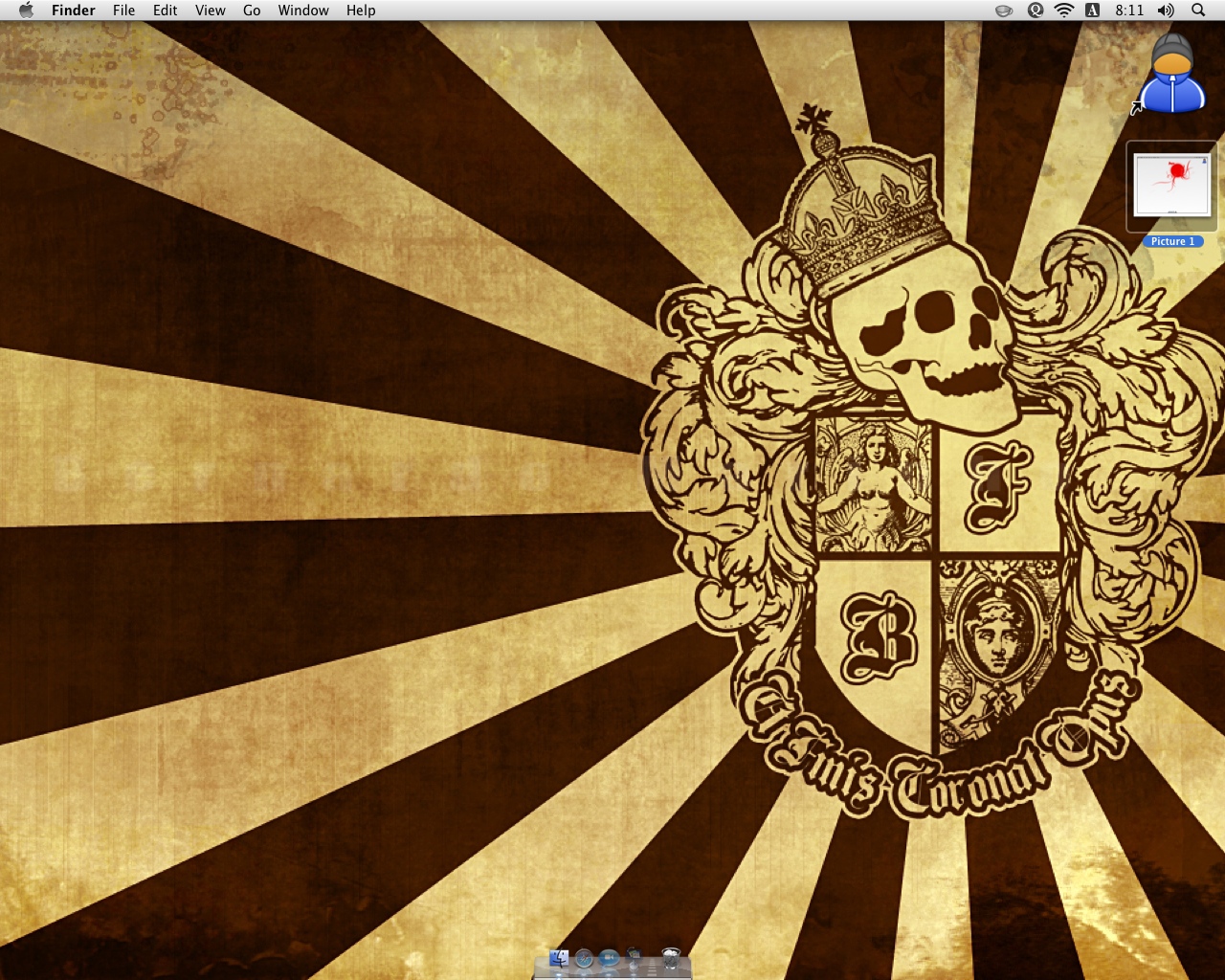
Task: Launch Safari from the Dock
Action: click(x=584, y=959)
